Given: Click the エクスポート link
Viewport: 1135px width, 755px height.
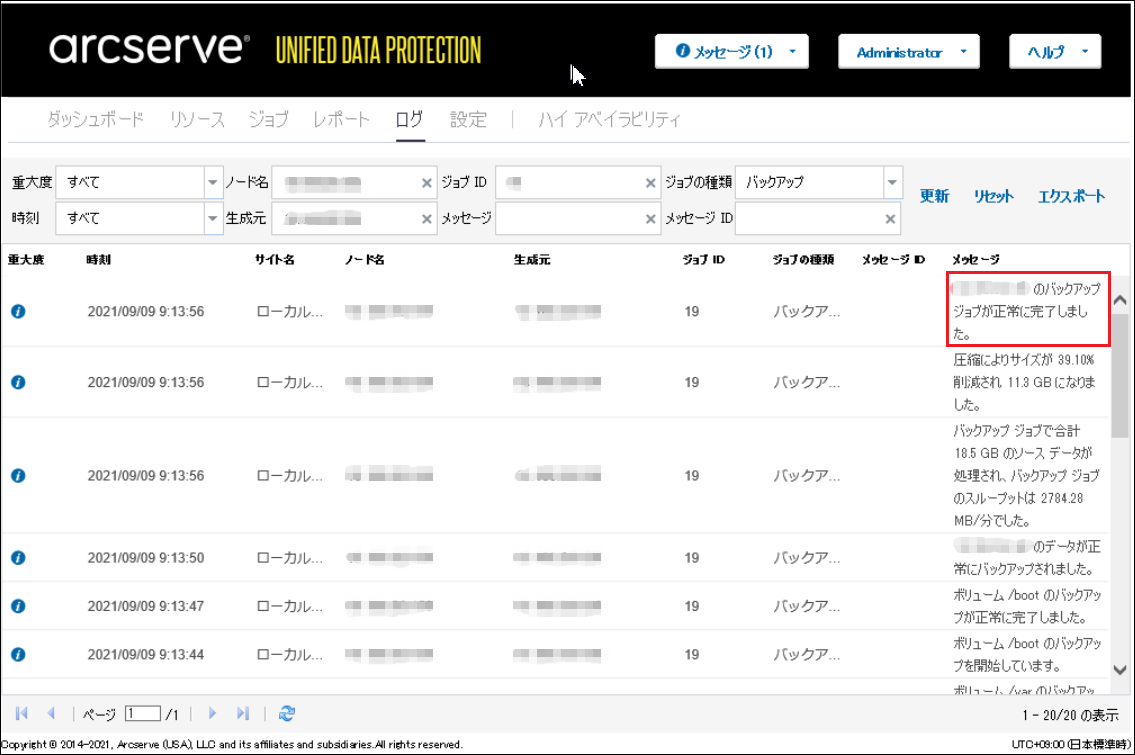Looking at the screenshot, I should (x=1071, y=197).
